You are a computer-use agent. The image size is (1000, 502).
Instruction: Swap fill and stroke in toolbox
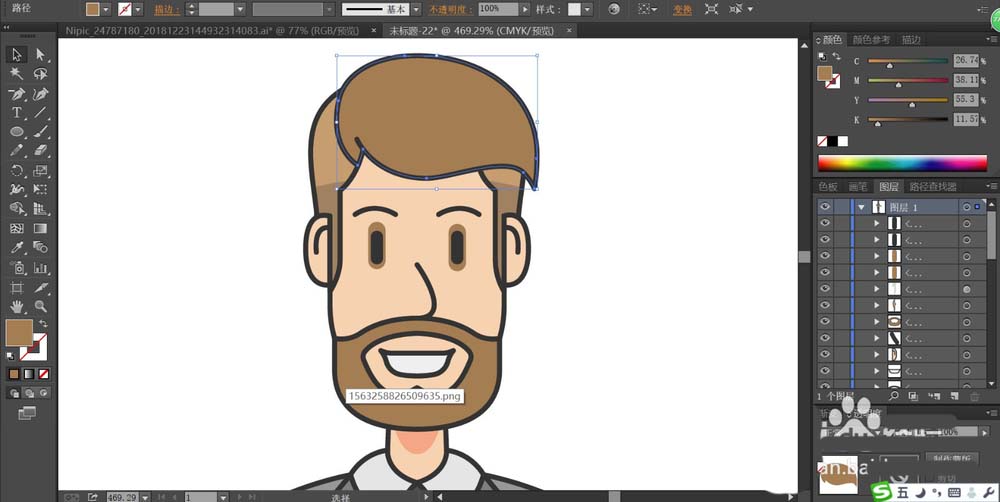point(43,324)
